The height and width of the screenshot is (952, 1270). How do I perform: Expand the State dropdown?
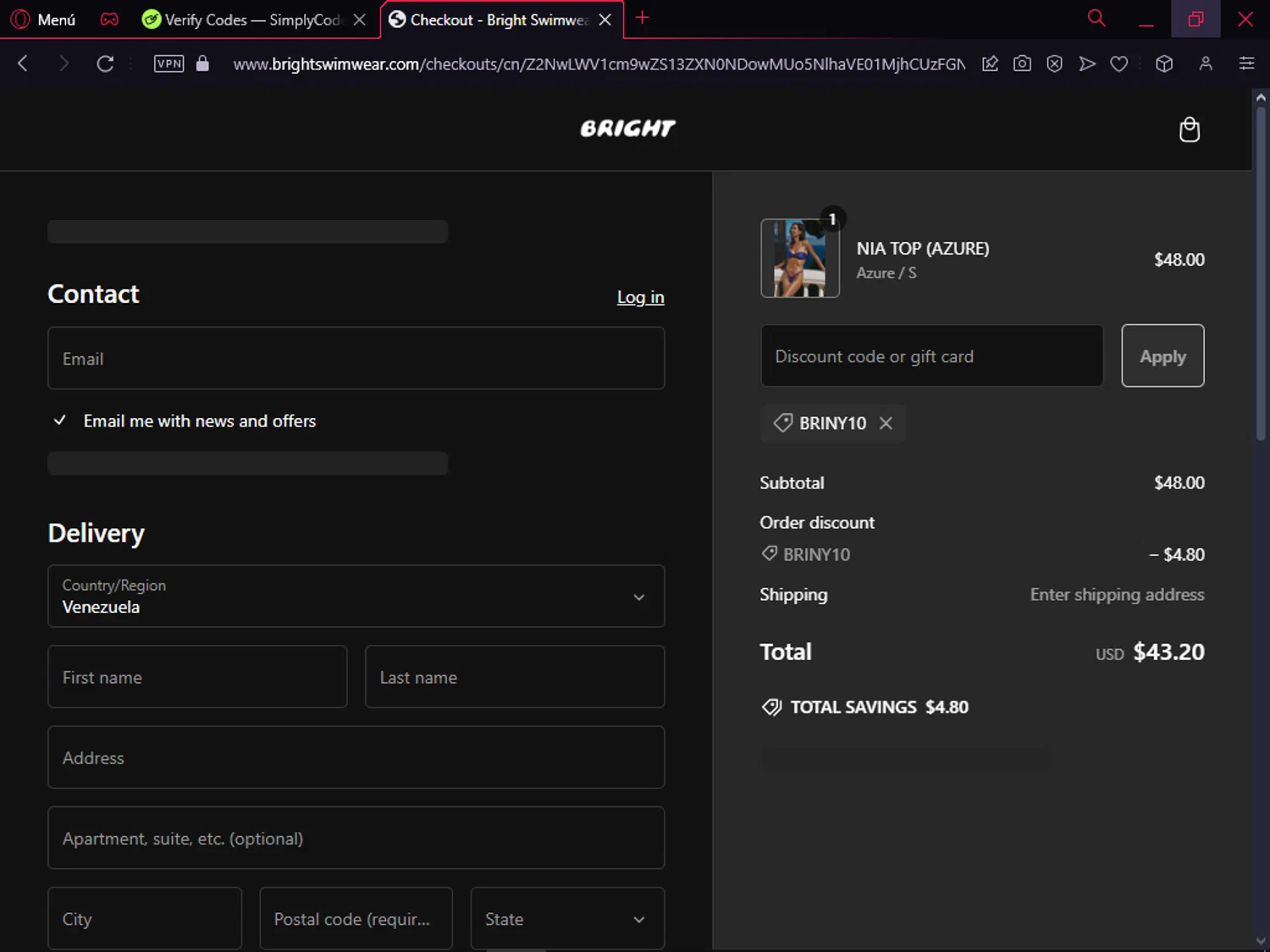click(567, 918)
